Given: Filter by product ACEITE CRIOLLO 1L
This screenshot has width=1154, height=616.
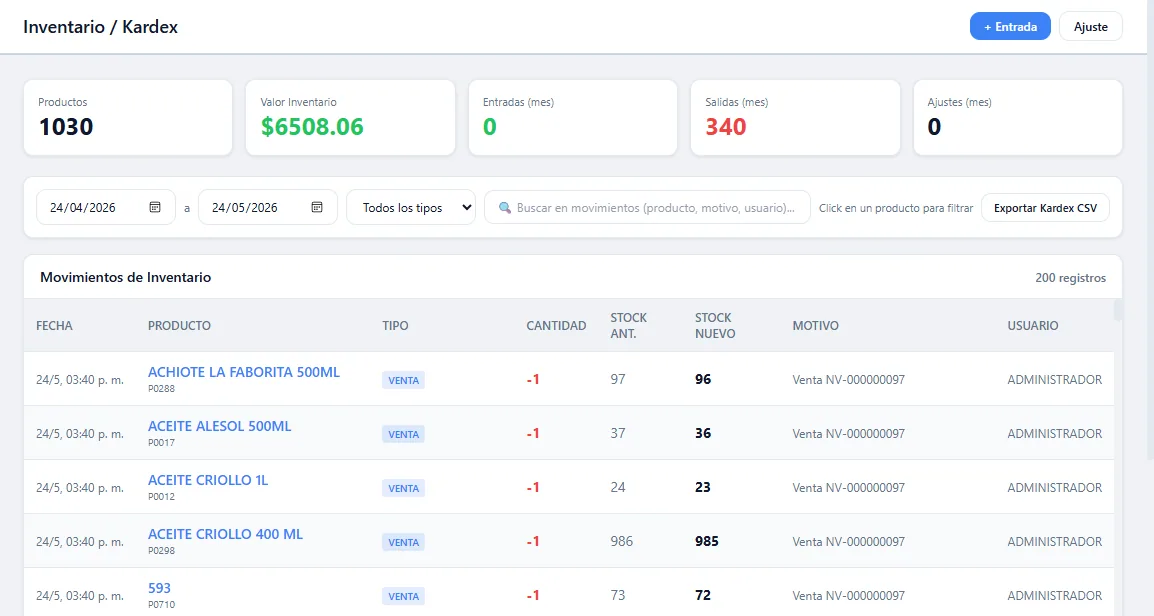Looking at the screenshot, I should pos(208,480).
